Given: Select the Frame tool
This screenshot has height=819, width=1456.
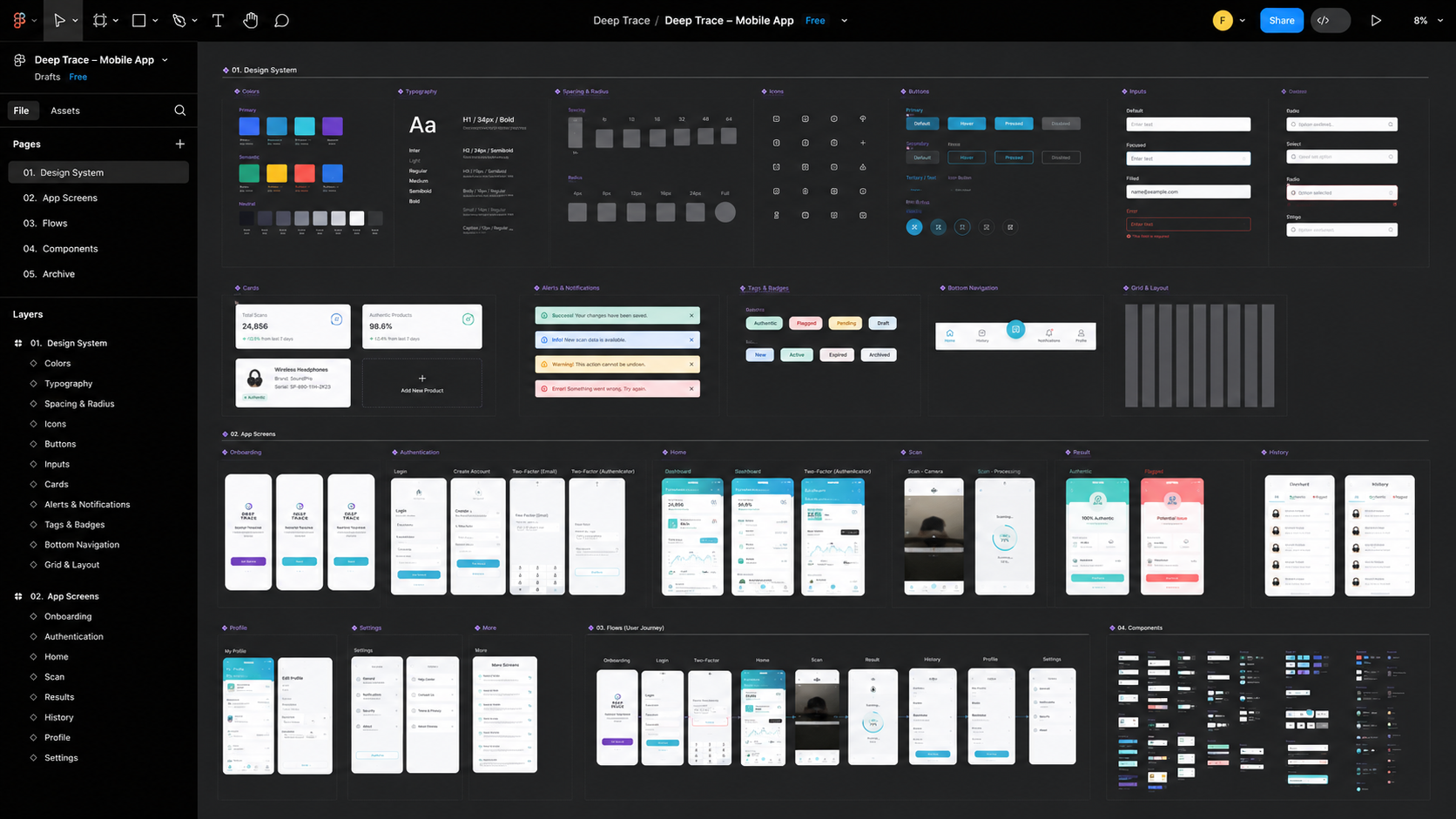Looking at the screenshot, I should click(100, 20).
